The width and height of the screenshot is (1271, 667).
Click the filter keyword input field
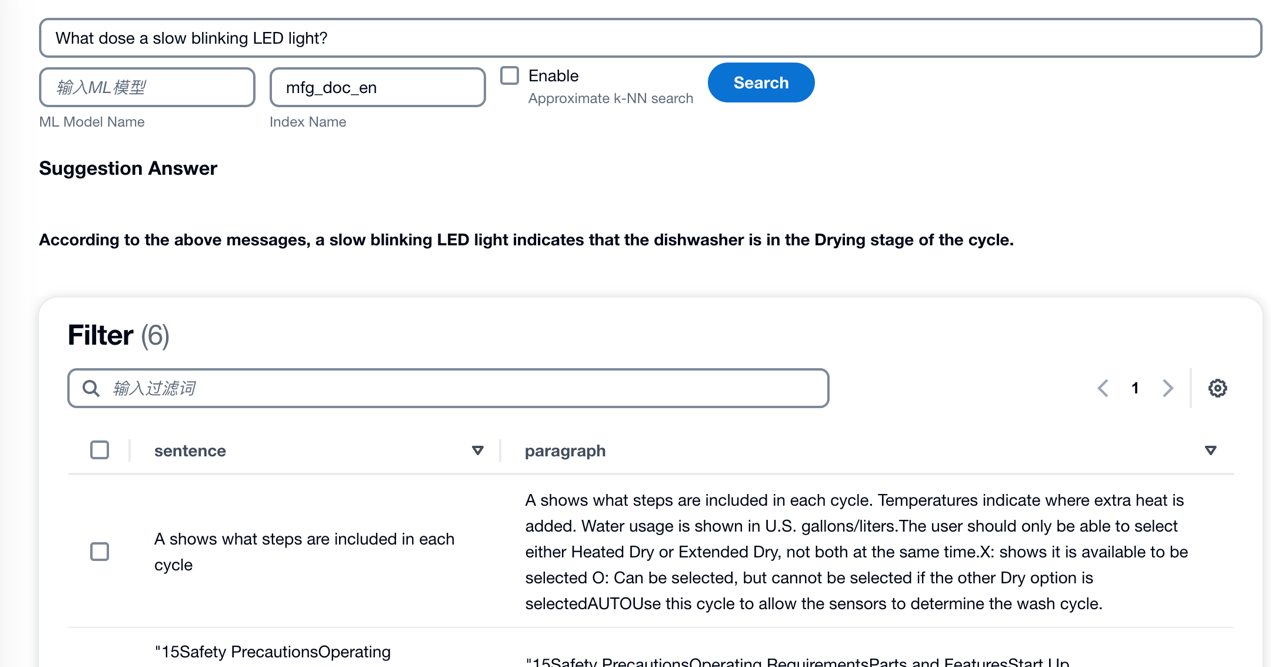click(448, 388)
